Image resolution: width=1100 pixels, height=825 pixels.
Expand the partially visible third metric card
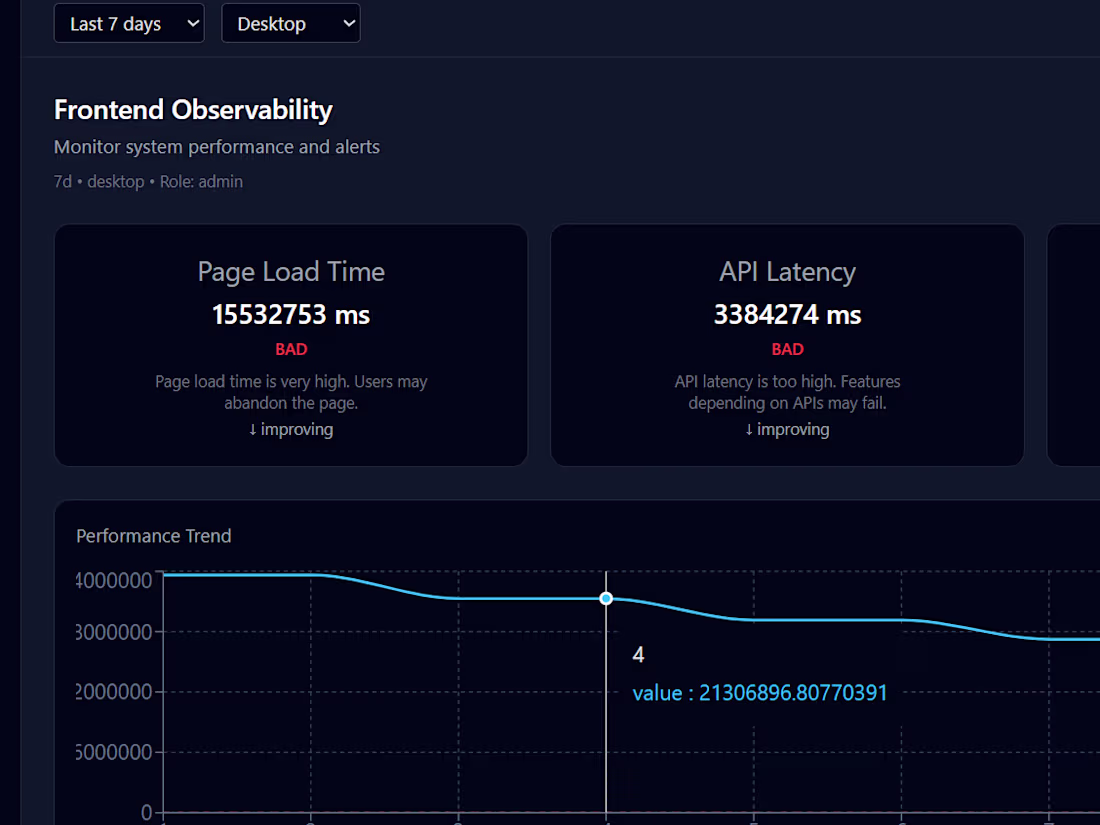[x=1073, y=345]
